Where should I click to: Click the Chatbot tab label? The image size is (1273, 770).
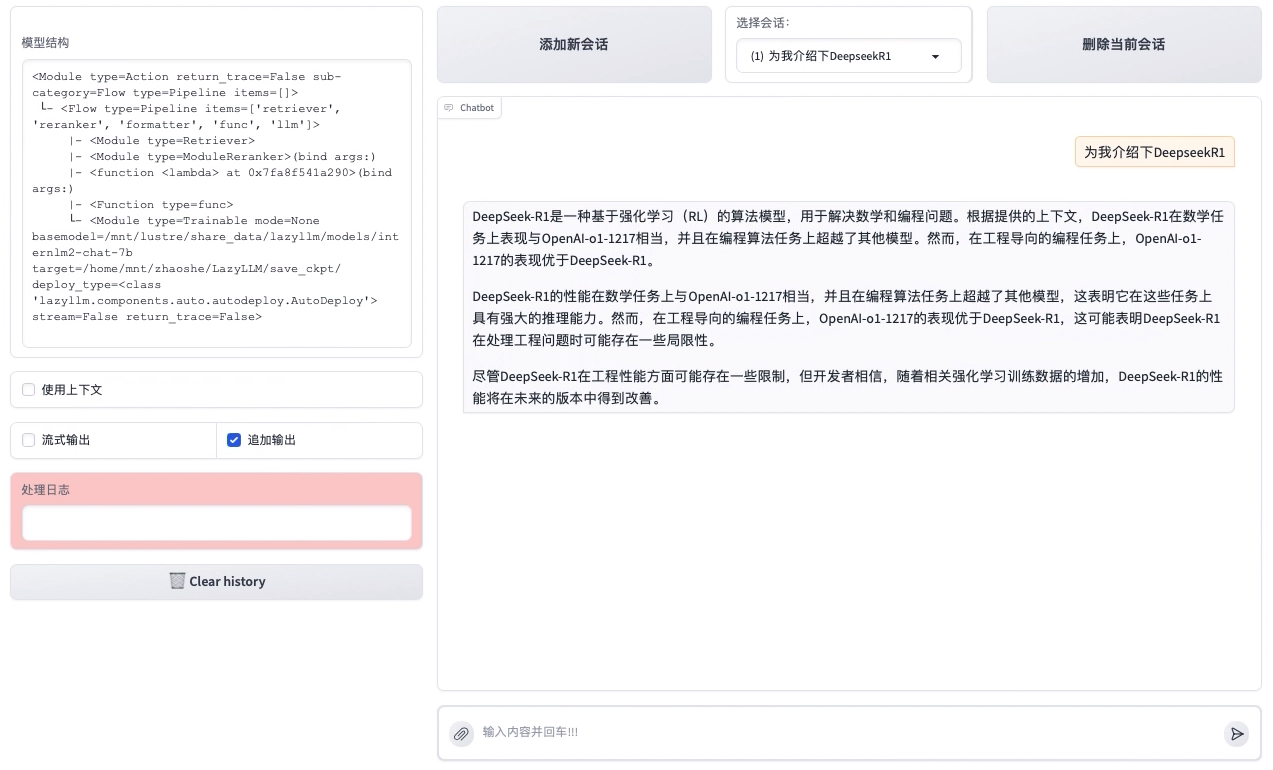[477, 108]
